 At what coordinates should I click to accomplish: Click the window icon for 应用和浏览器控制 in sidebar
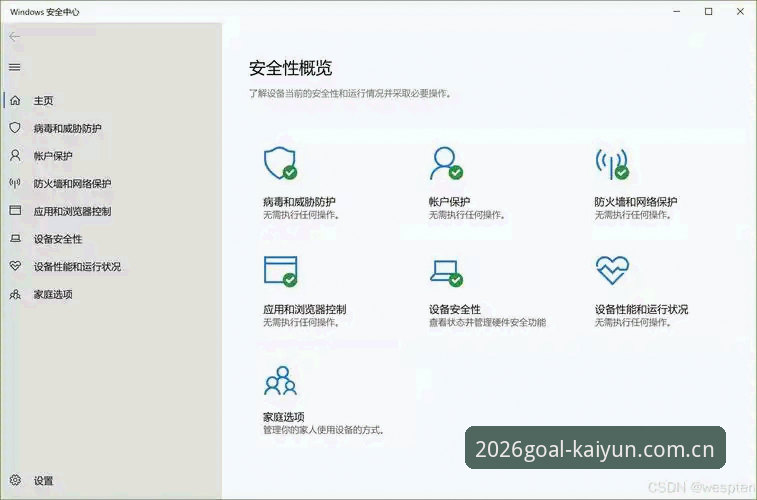pos(15,210)
